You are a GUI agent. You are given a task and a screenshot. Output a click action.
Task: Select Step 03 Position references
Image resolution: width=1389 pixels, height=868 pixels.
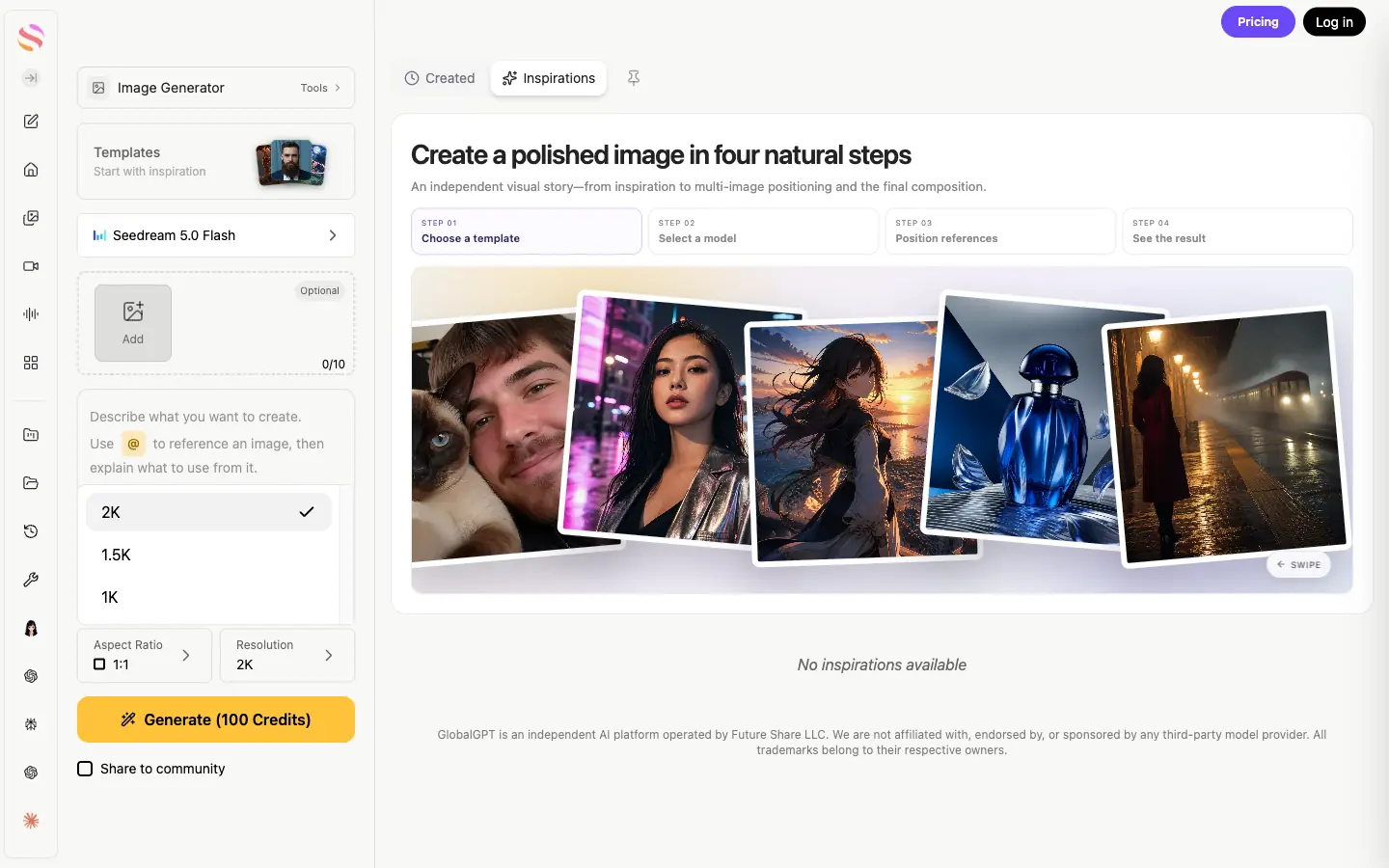(x=1000, y=231)
